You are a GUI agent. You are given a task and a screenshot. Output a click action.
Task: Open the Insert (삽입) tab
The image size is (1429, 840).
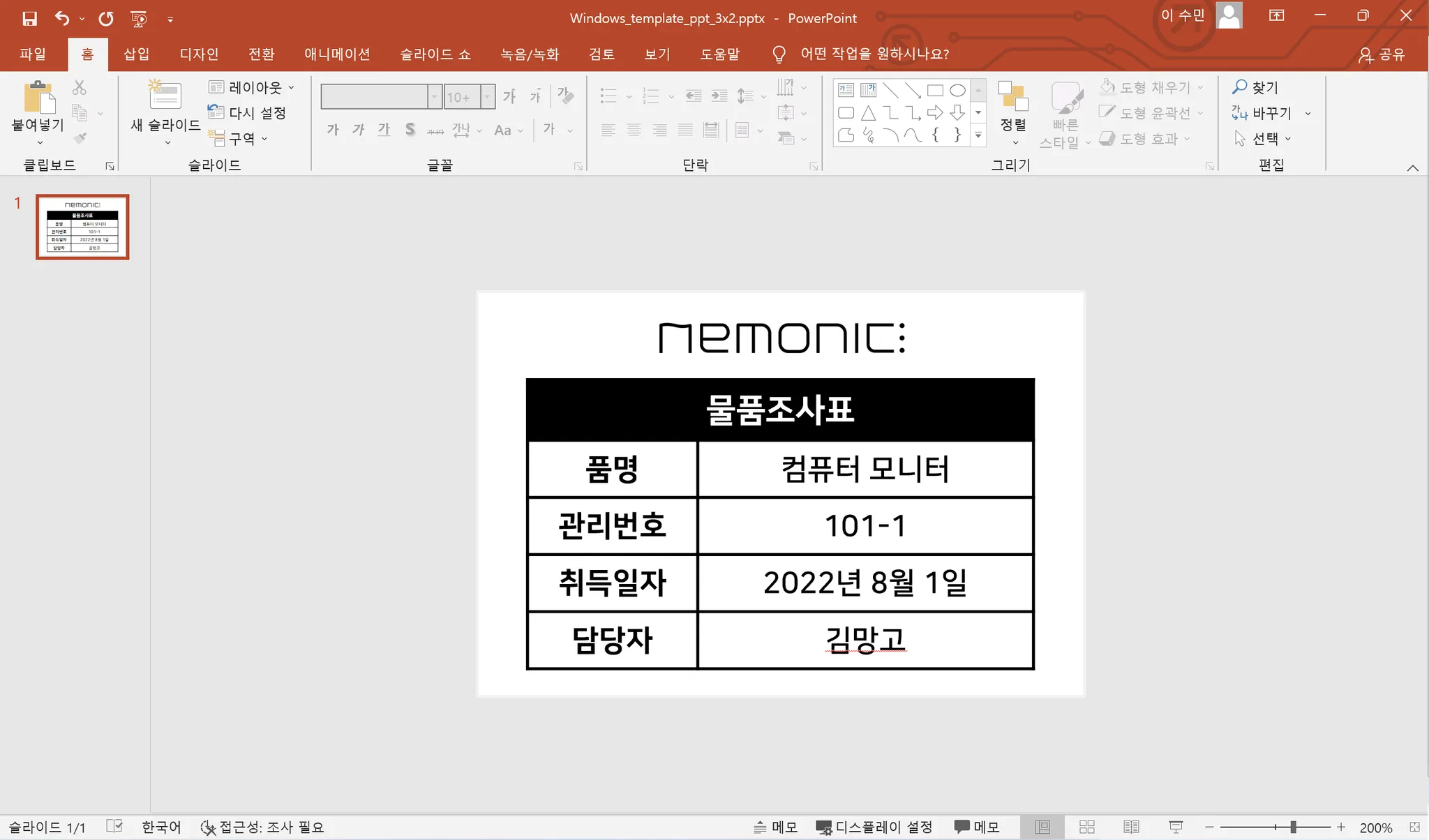[x=136, y=54]
